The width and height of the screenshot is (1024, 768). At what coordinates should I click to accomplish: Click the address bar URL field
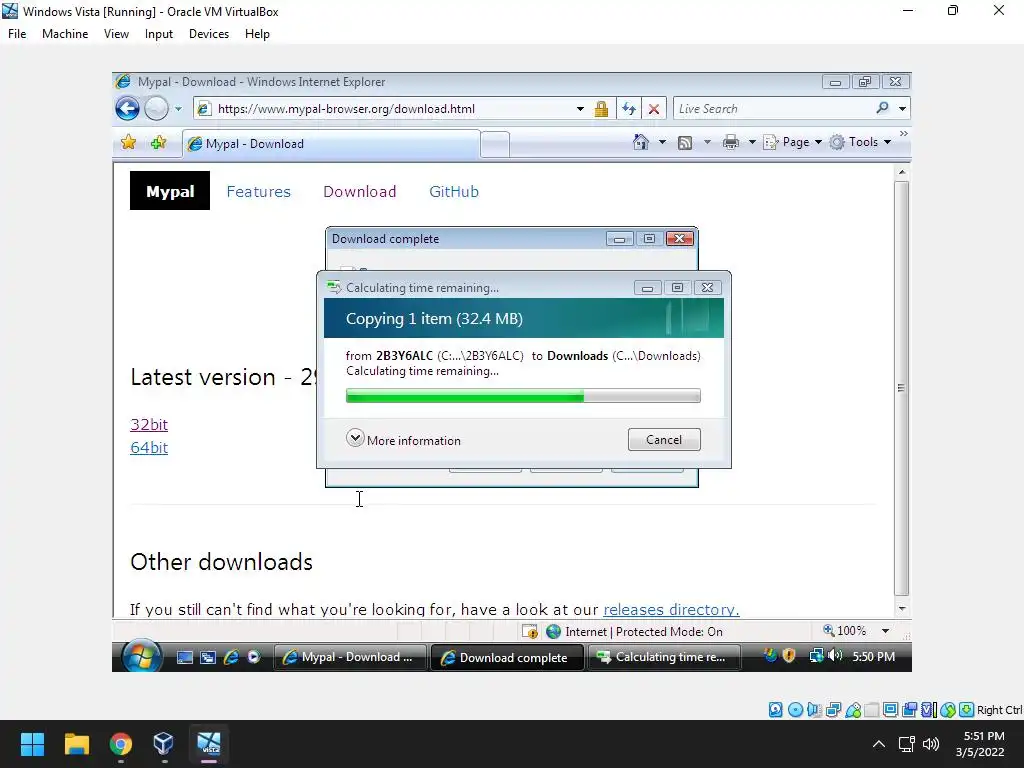394,109
